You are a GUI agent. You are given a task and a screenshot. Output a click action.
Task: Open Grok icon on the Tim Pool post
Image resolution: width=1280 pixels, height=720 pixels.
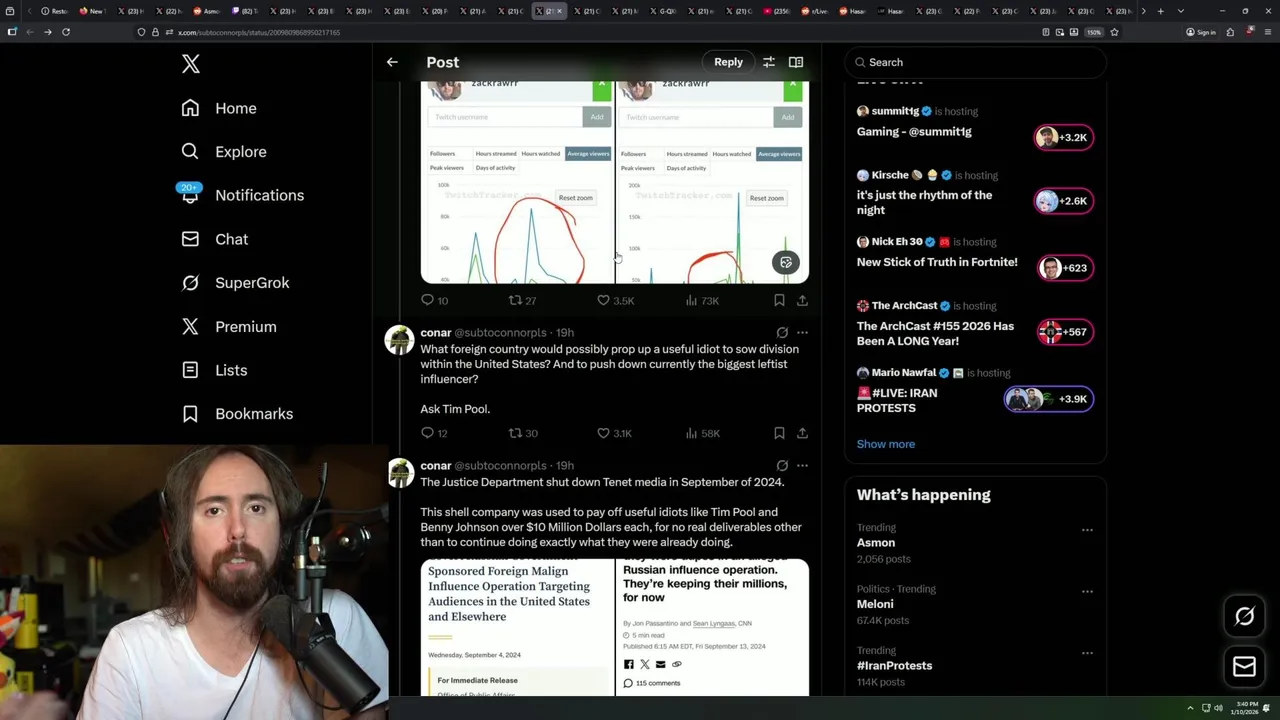[x=782, y=333]
